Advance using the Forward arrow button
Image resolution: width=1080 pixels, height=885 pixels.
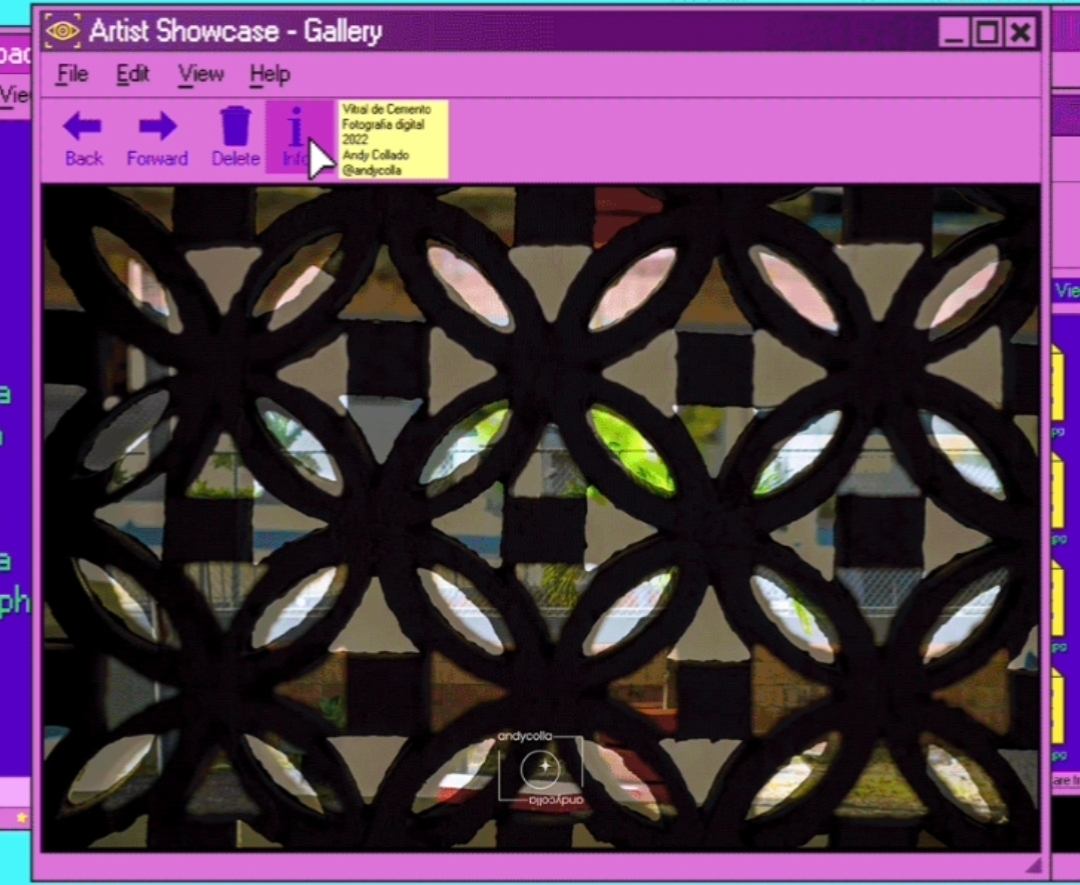point(157,138)
